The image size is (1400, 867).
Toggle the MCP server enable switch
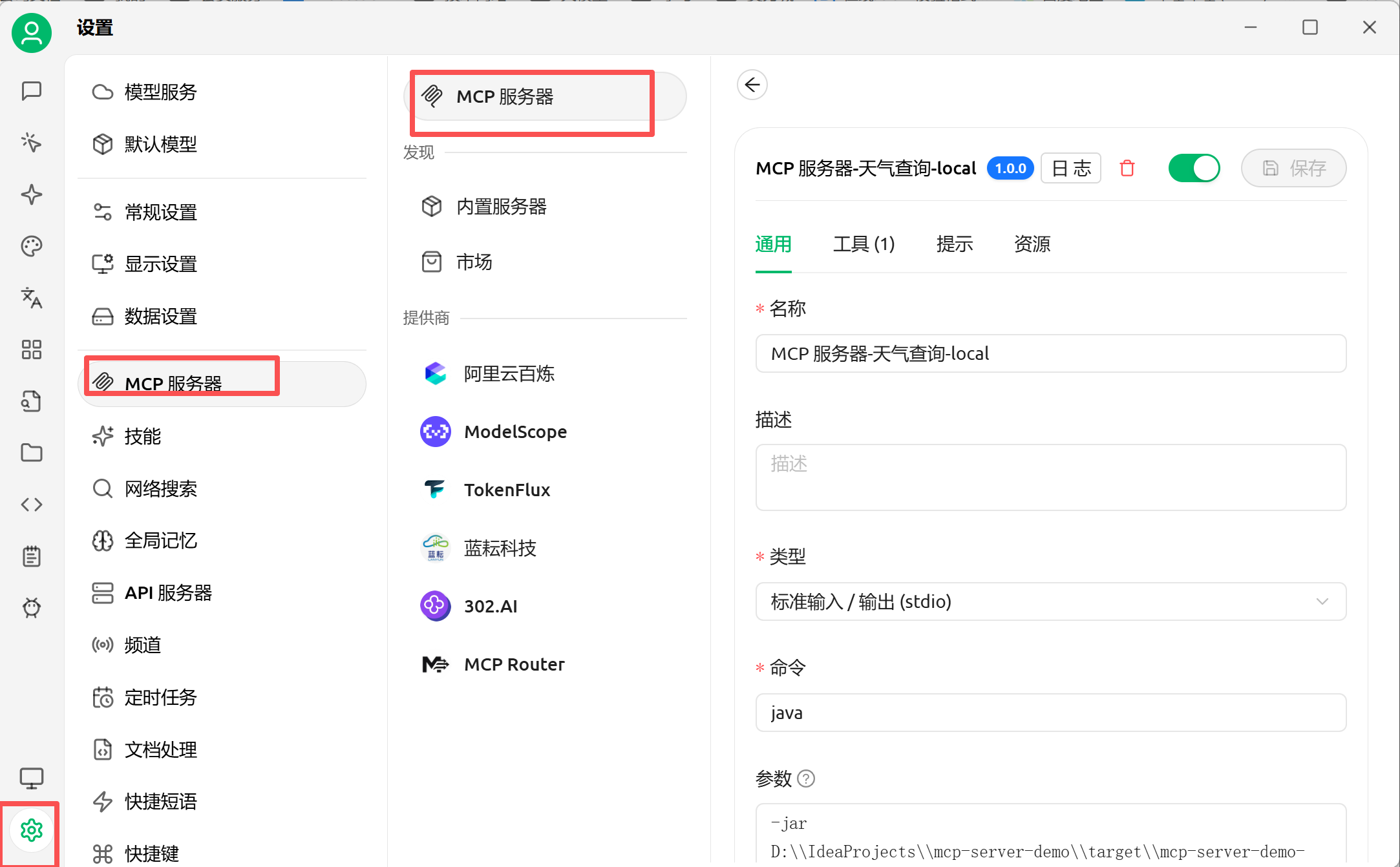pyautogui.click(x=1193, y=169)
